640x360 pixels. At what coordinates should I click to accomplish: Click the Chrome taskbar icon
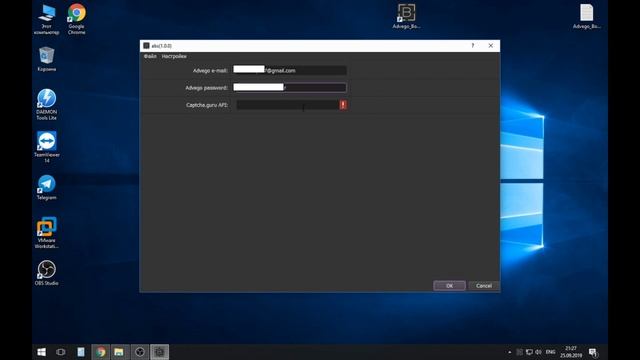tap(100, 352)
